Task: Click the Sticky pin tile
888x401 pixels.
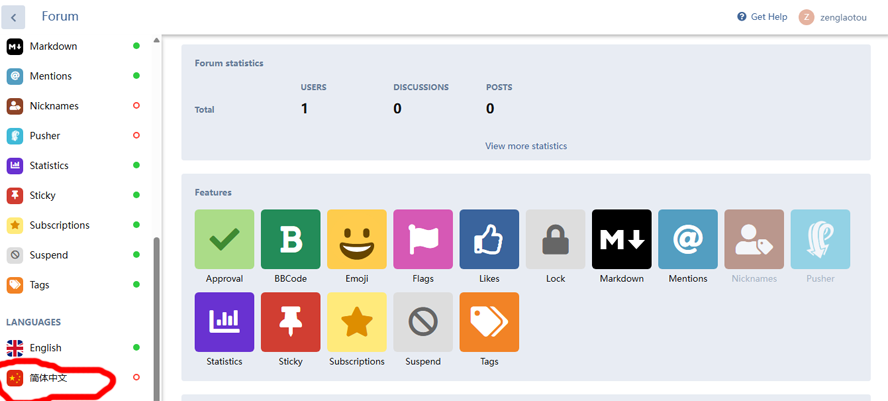Action: tap(290, 322)
